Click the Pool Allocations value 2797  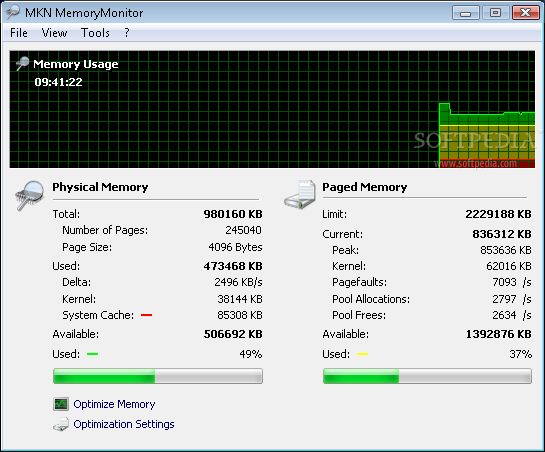504,299
